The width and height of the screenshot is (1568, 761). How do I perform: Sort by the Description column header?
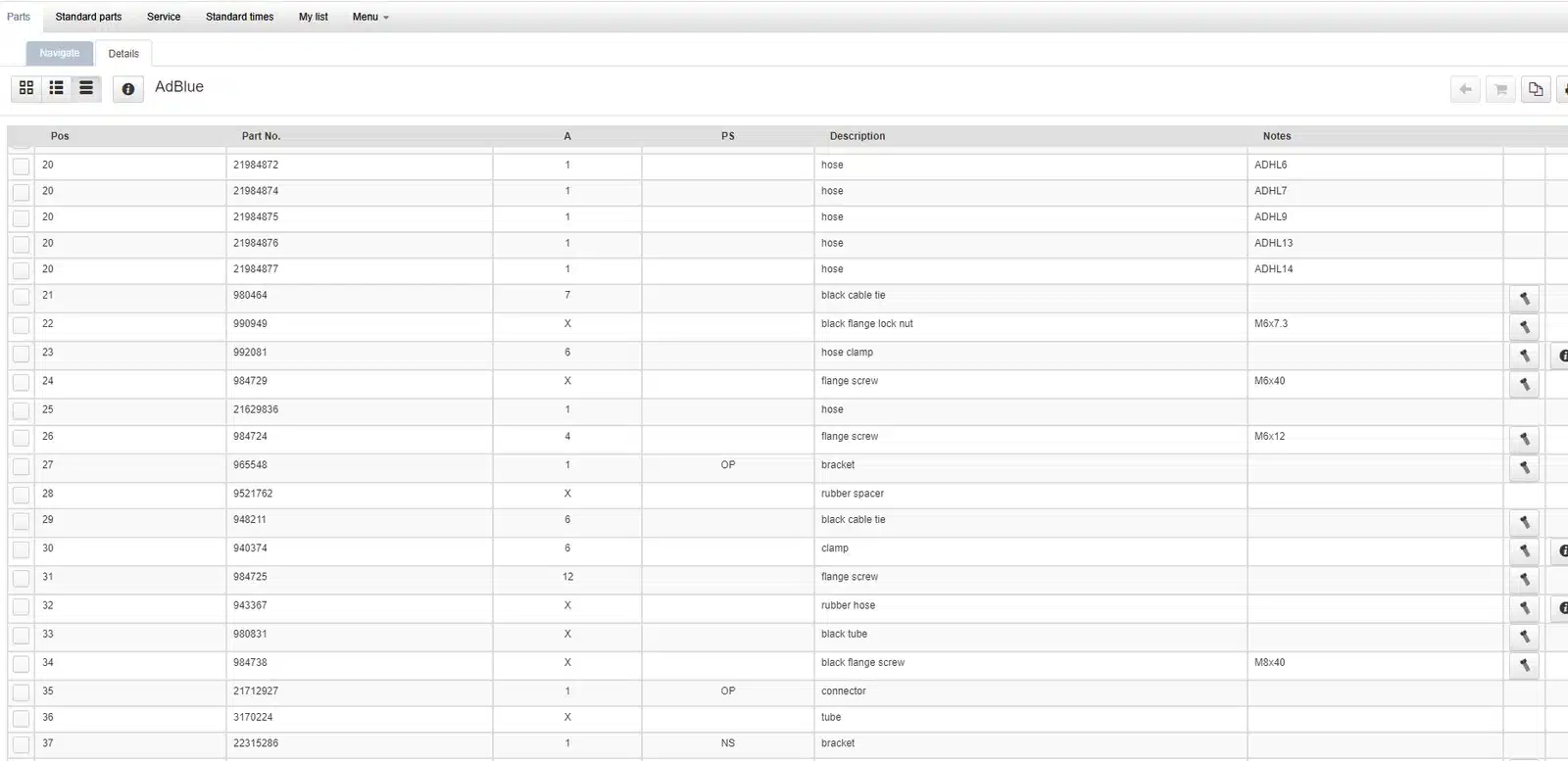(x=857, y=136)
